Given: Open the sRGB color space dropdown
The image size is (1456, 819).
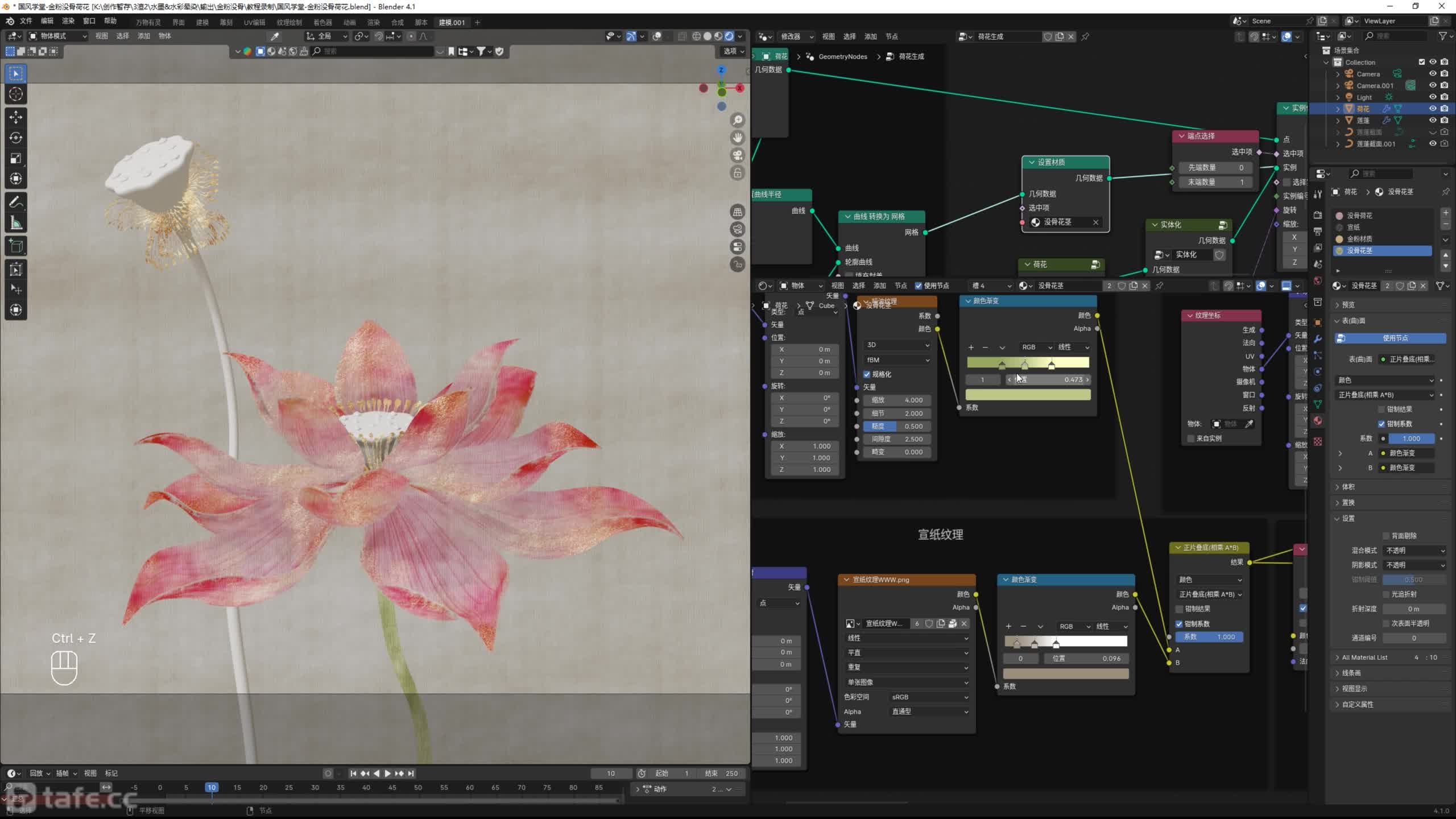Looking at the screenshot, I should (x=929, y=697).
